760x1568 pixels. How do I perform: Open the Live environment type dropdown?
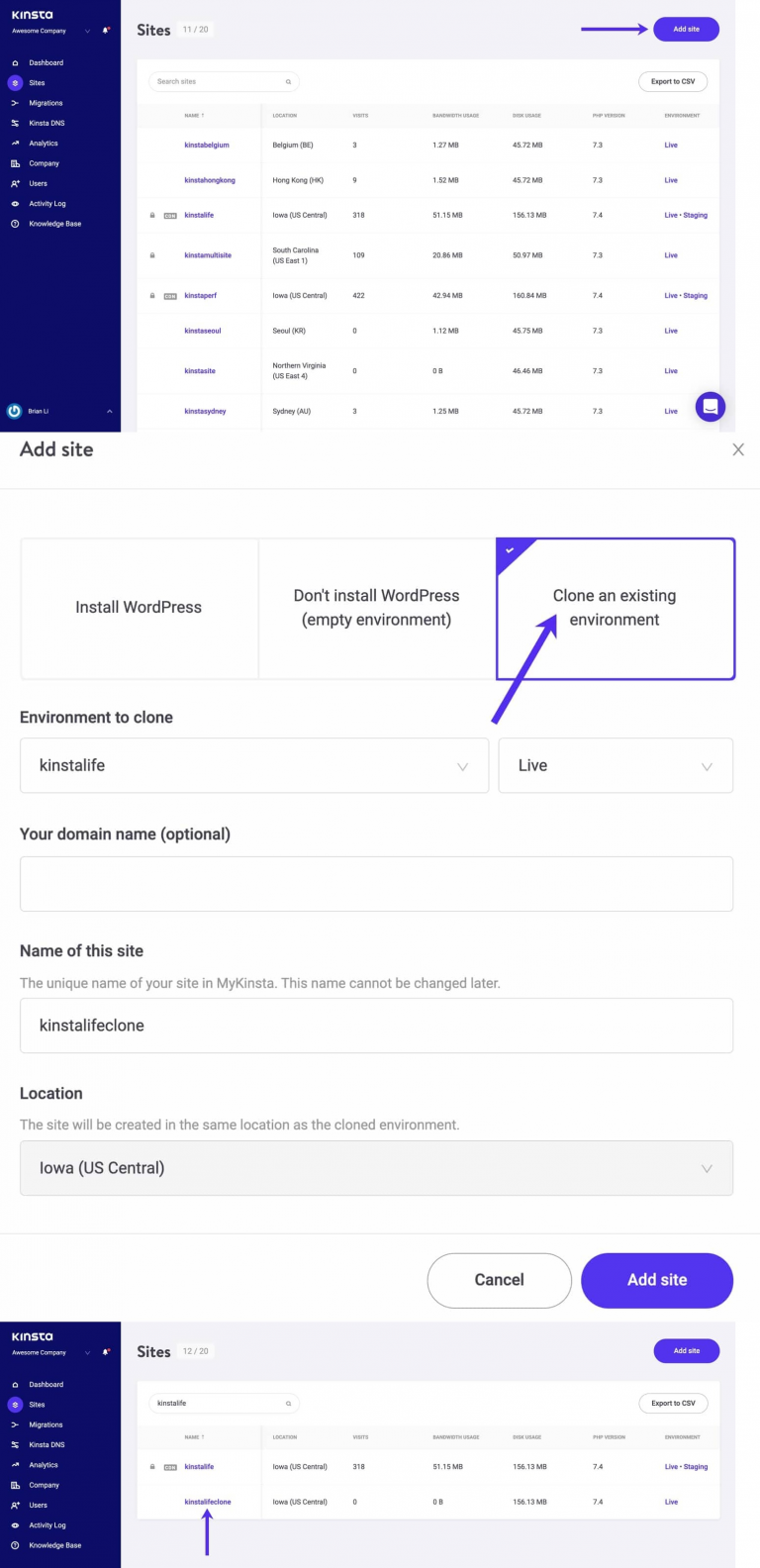click(x=615, y=765)
